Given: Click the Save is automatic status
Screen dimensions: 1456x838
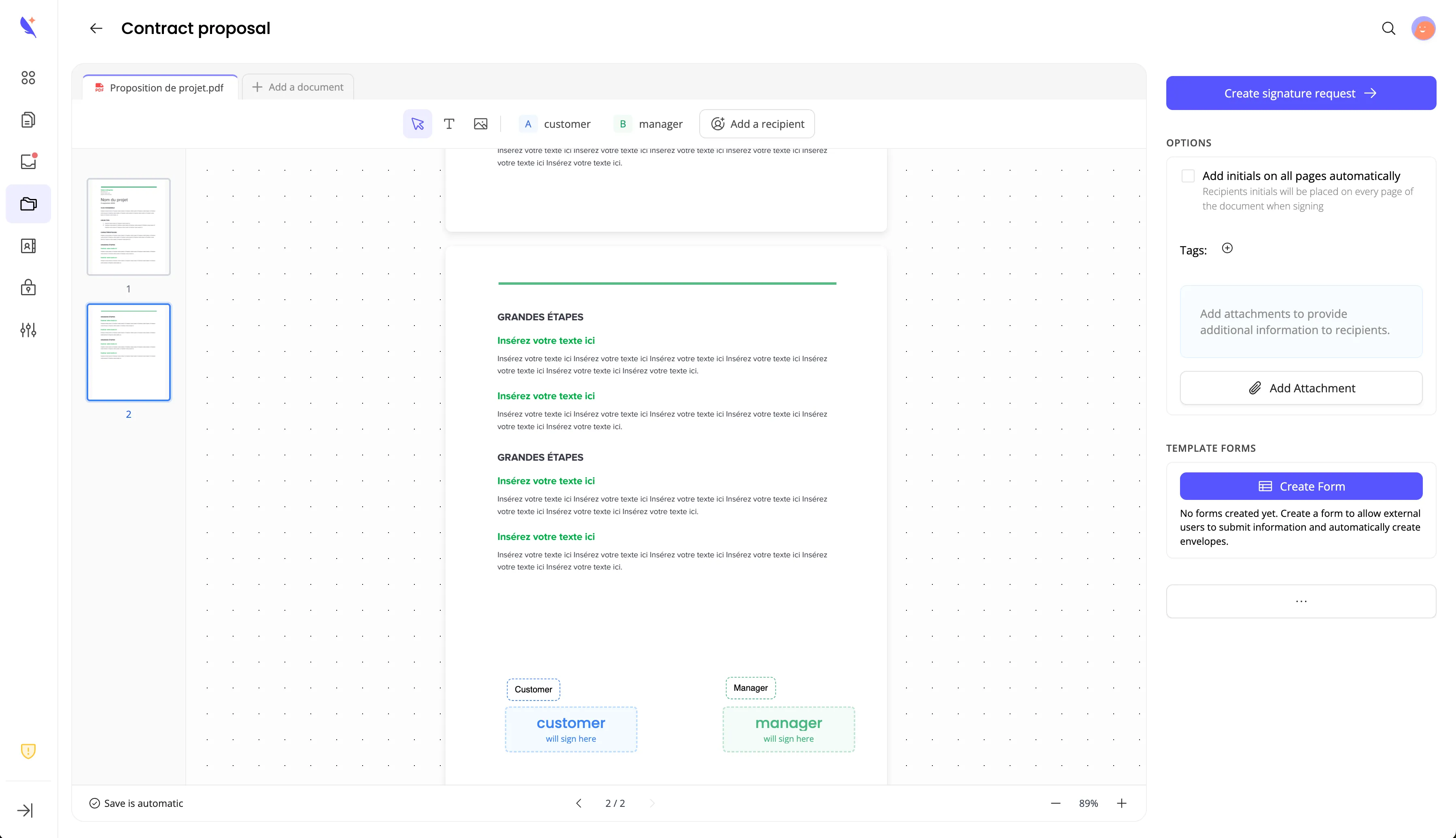Looking at the screenshot, I should pos(136,803).
